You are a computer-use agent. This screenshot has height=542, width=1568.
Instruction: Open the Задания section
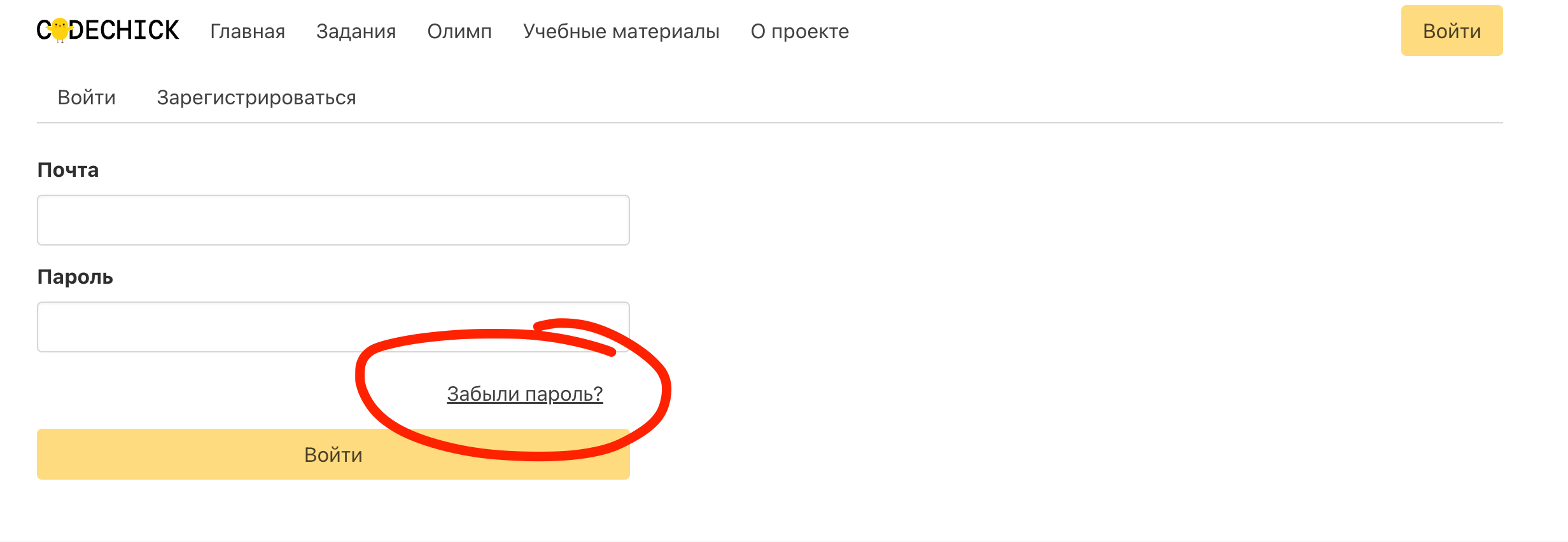coord(356,31)
